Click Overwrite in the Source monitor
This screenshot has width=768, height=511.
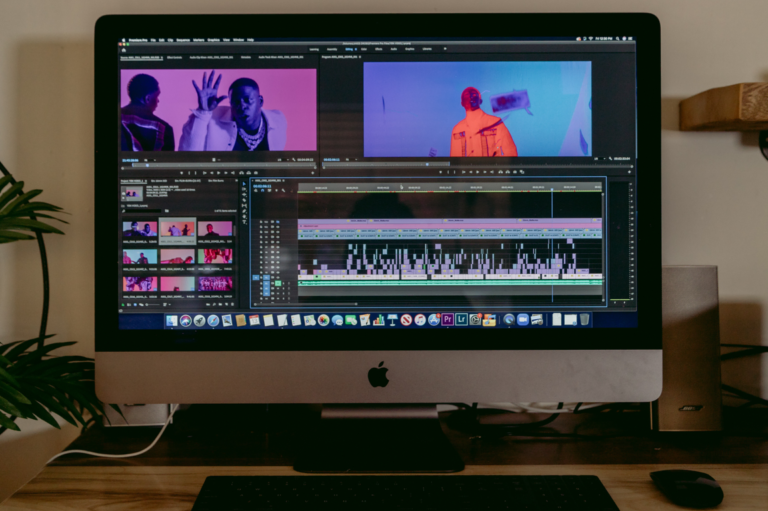[249, 173]
